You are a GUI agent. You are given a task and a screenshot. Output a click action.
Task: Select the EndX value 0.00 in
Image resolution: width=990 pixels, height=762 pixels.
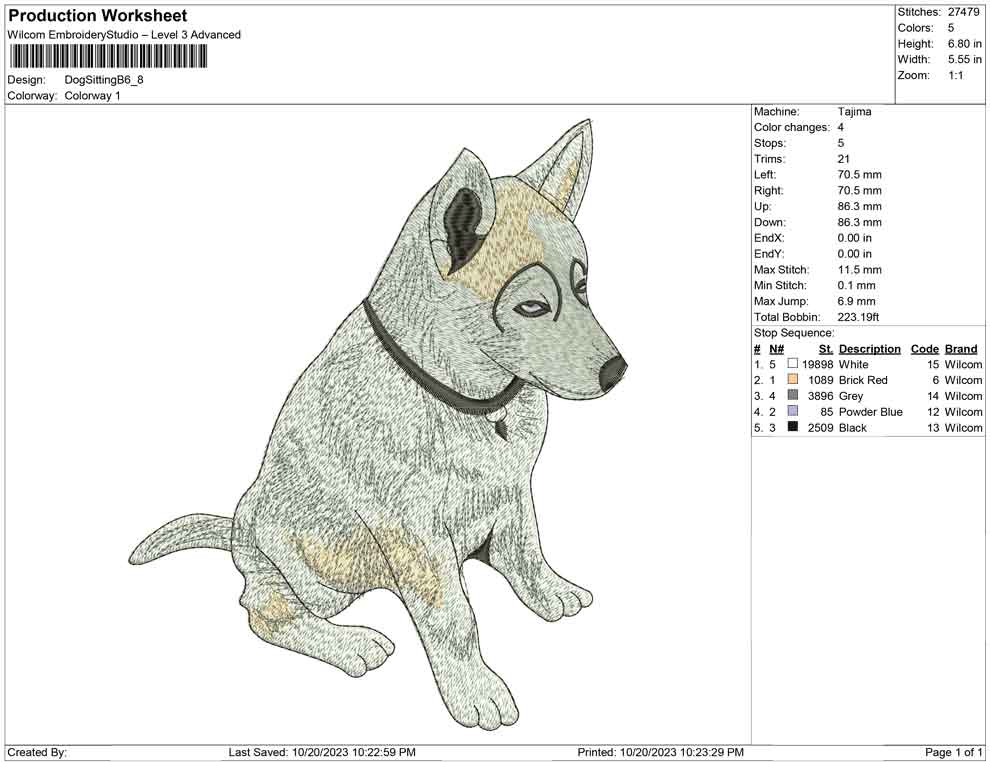854,238
